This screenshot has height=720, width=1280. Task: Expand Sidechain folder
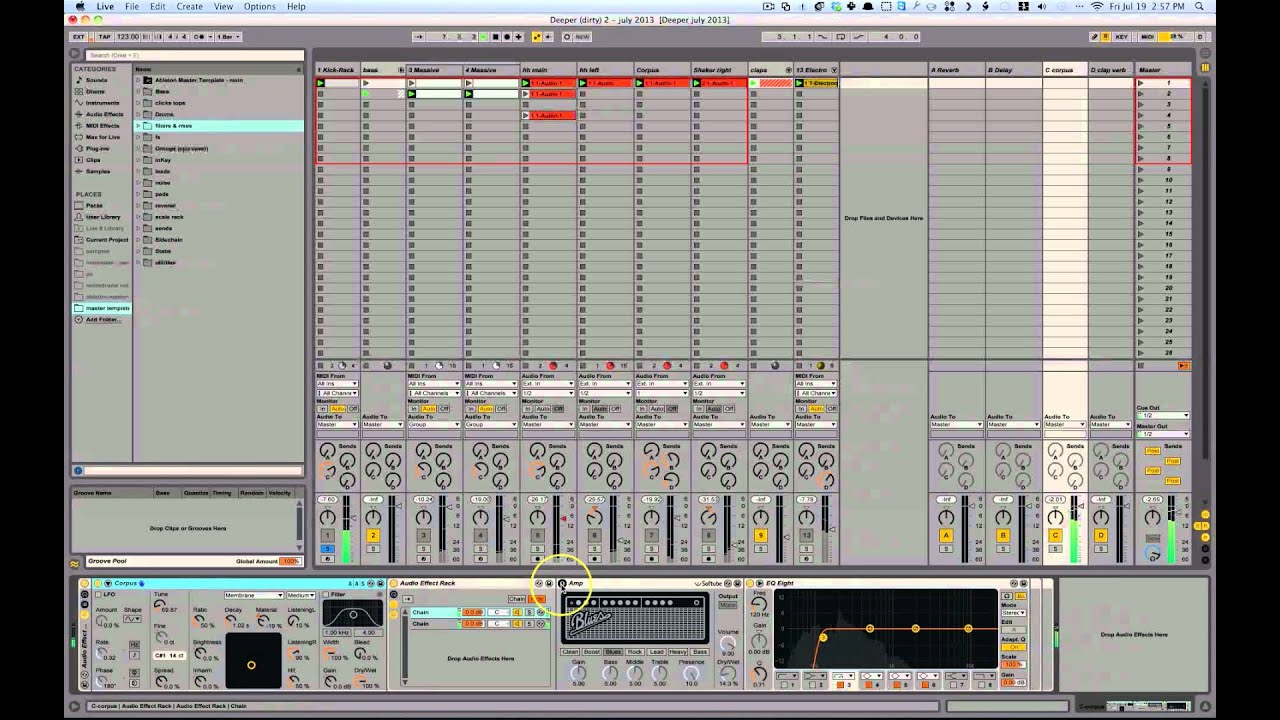coord(139,240)
